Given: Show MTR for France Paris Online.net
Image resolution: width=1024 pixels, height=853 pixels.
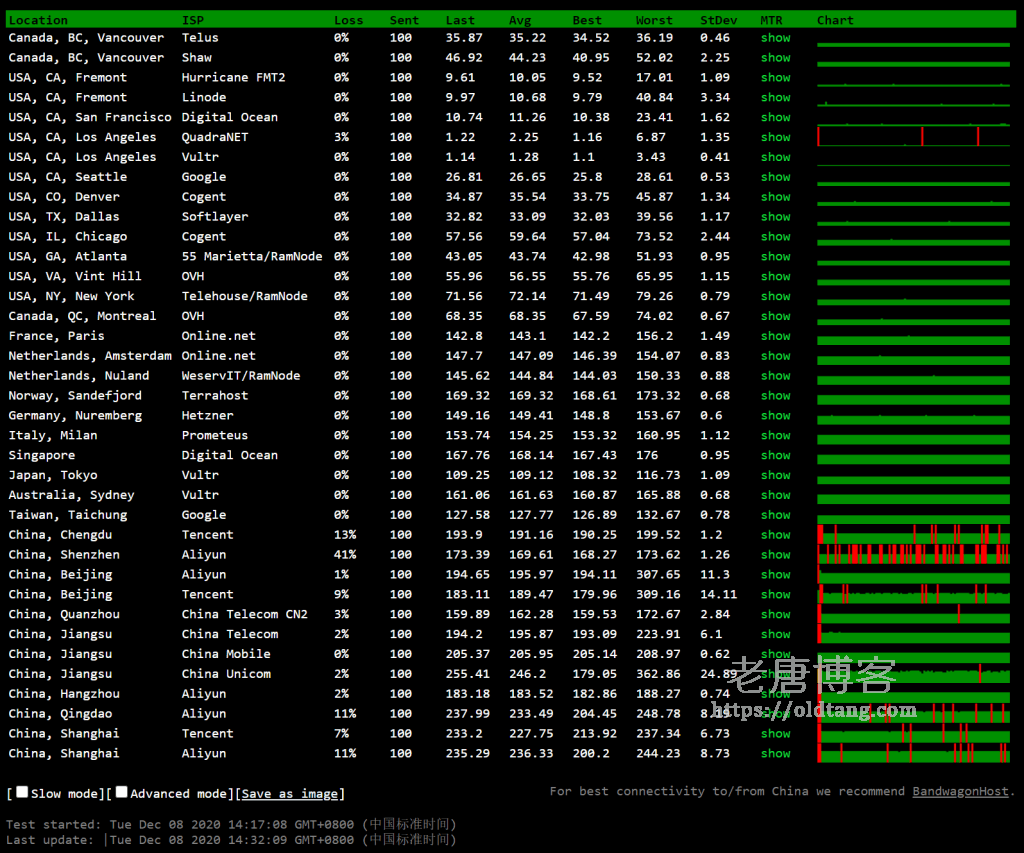Looking at the screenshot, I should (775, 336).
